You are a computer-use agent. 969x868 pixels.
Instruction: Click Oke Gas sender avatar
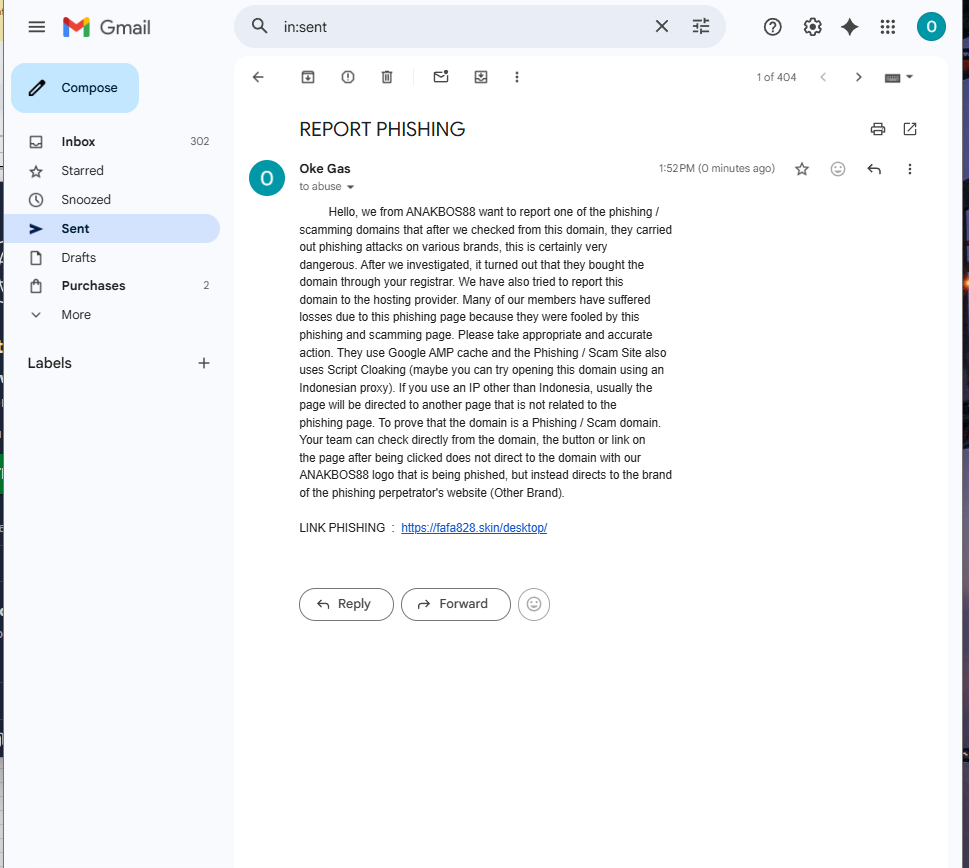[x=267, y=179]
